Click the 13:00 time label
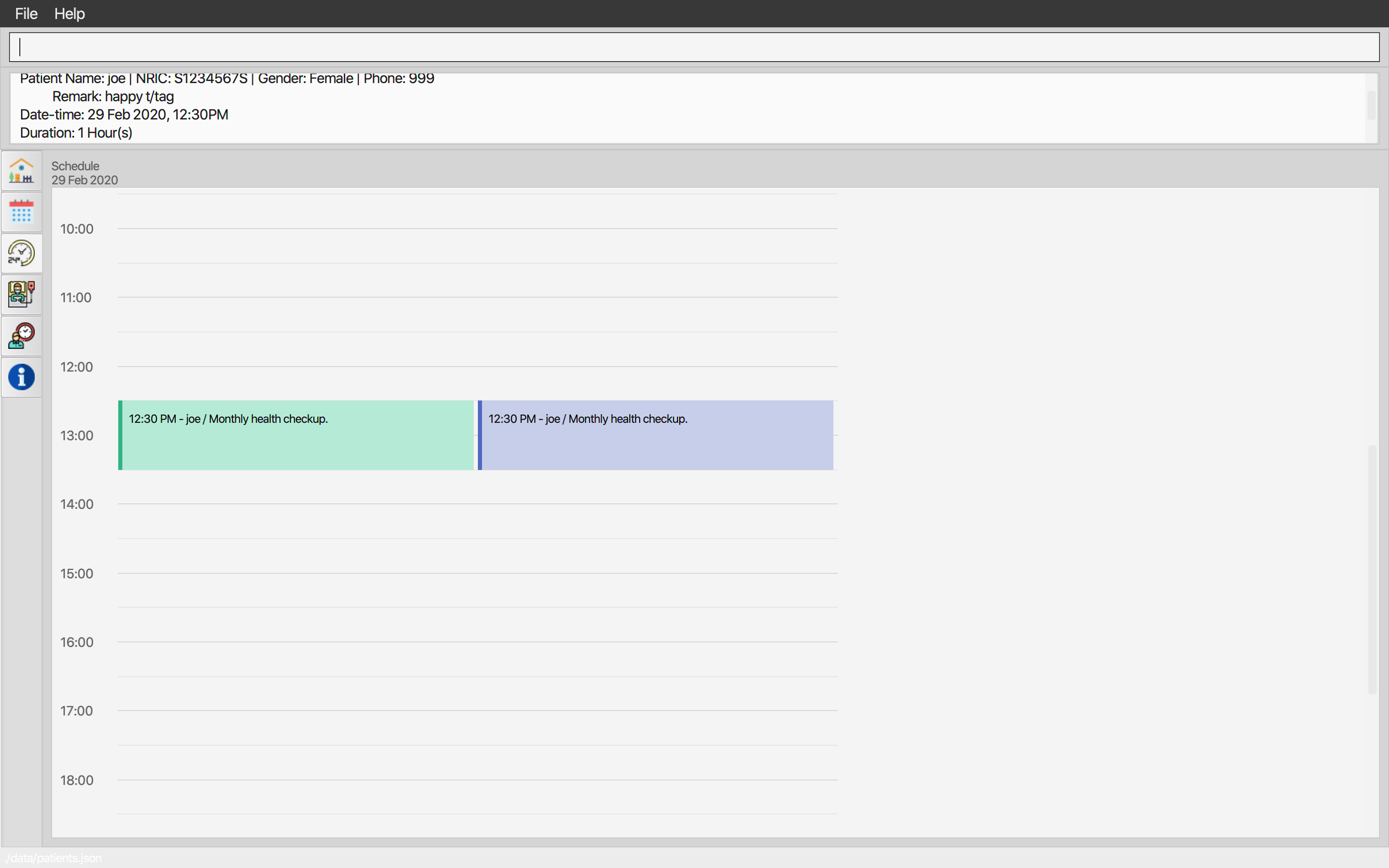The image size is (1389, 868). point(76,436)
